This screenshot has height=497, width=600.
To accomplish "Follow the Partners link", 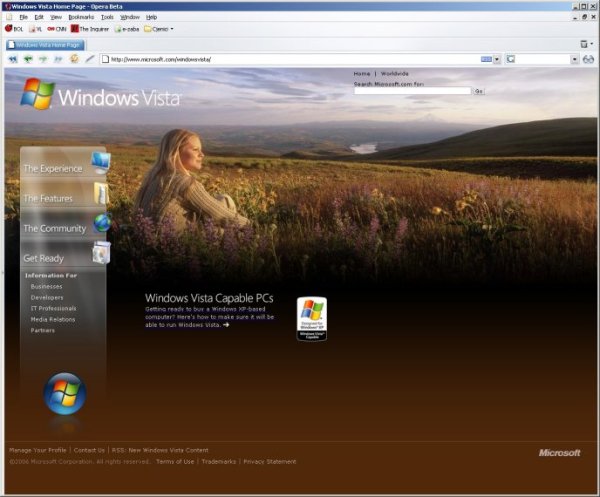I will [x=42, y=330].
